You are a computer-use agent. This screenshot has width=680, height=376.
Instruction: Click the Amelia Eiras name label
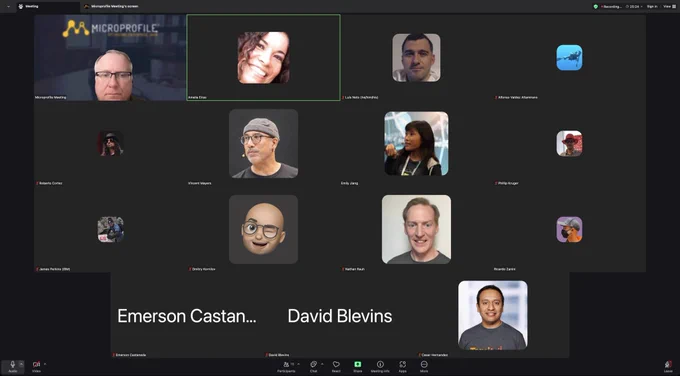click(197, 98)
